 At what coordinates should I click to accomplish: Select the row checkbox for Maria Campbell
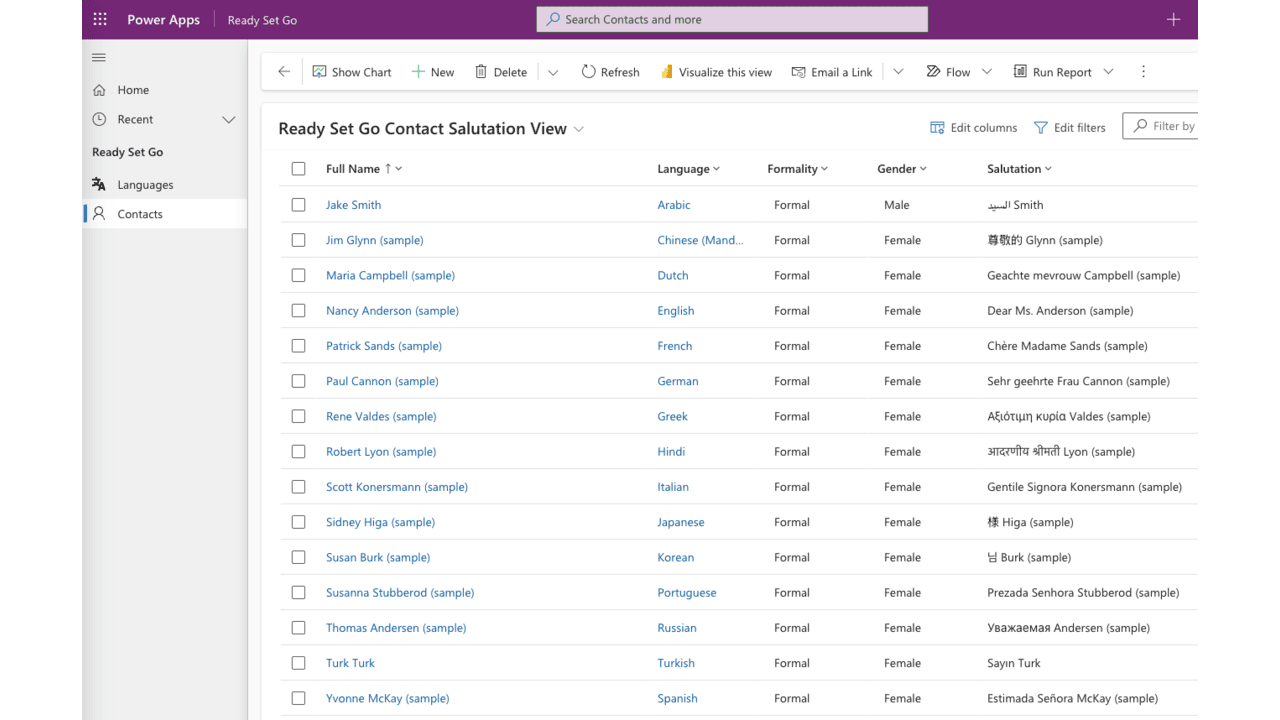298,275
